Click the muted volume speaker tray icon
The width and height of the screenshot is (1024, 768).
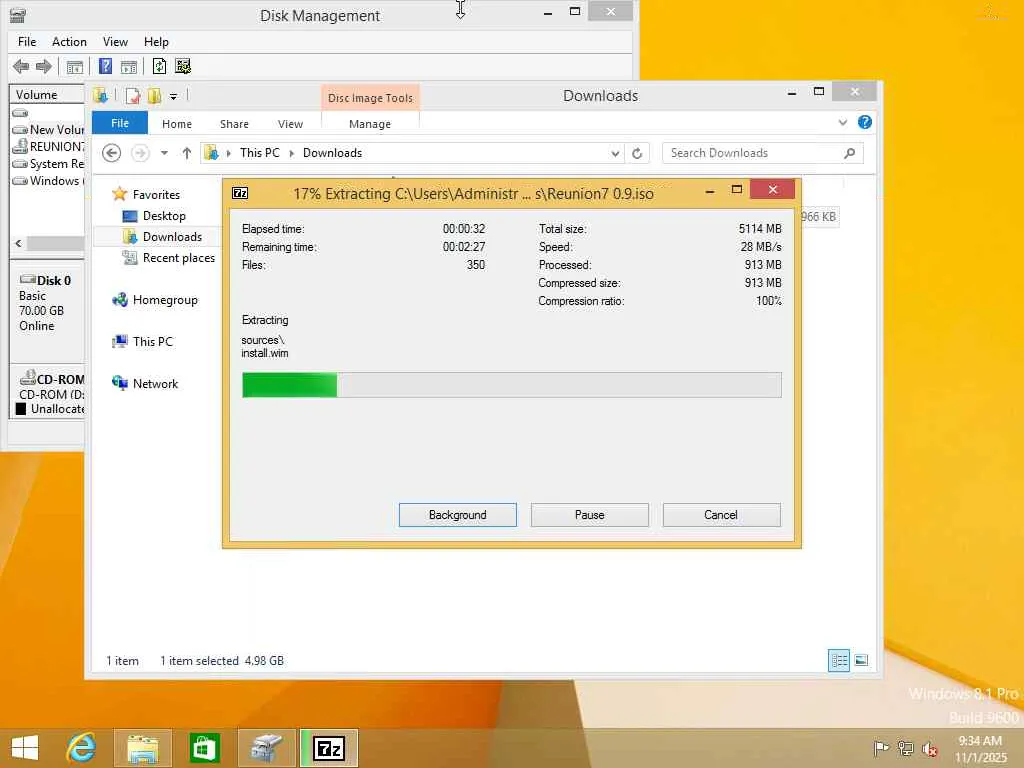pos(929,748)
